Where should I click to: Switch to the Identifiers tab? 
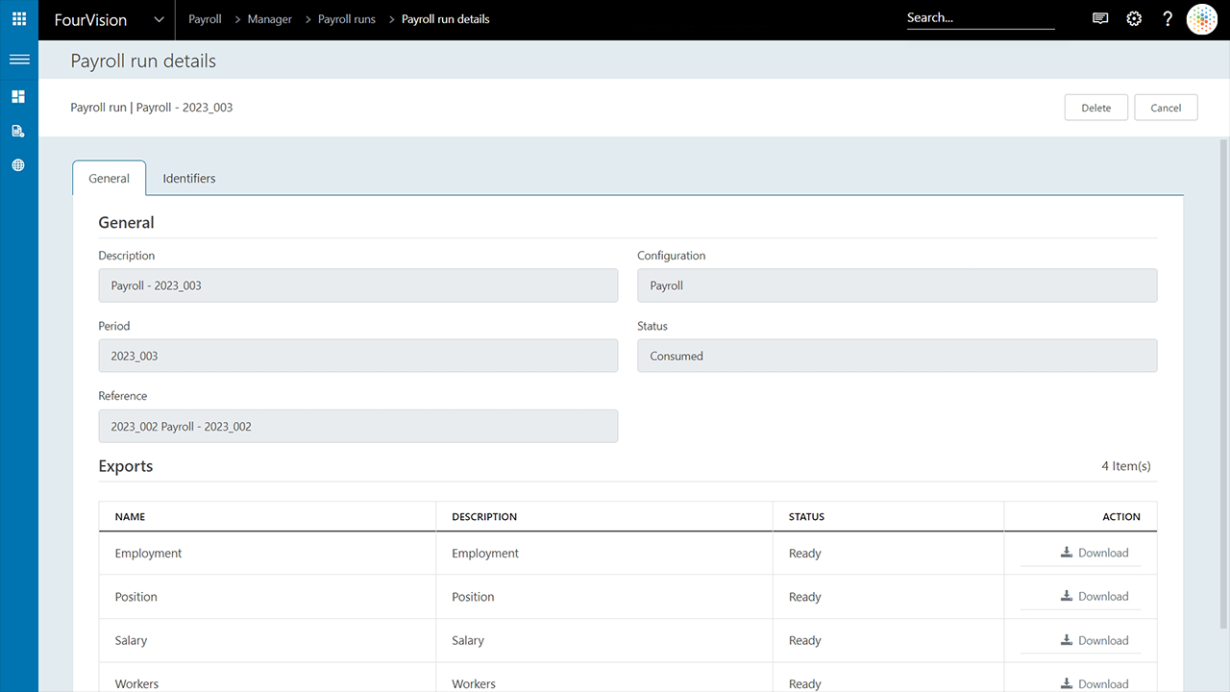click(189, 178)
